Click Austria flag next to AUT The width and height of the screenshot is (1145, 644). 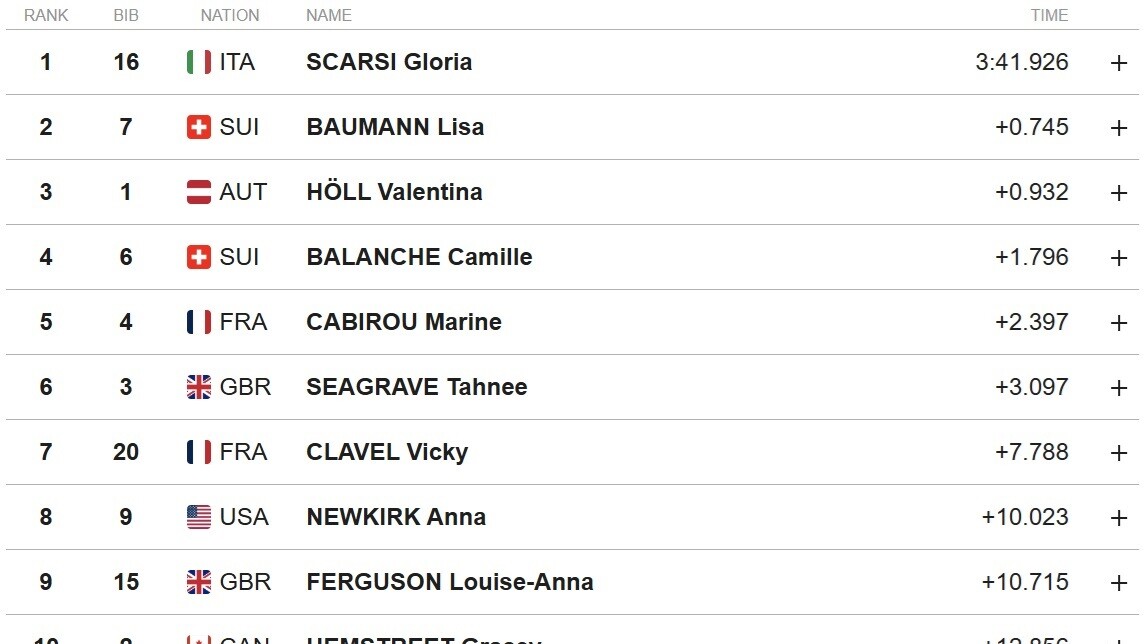(x=199, y=192)
